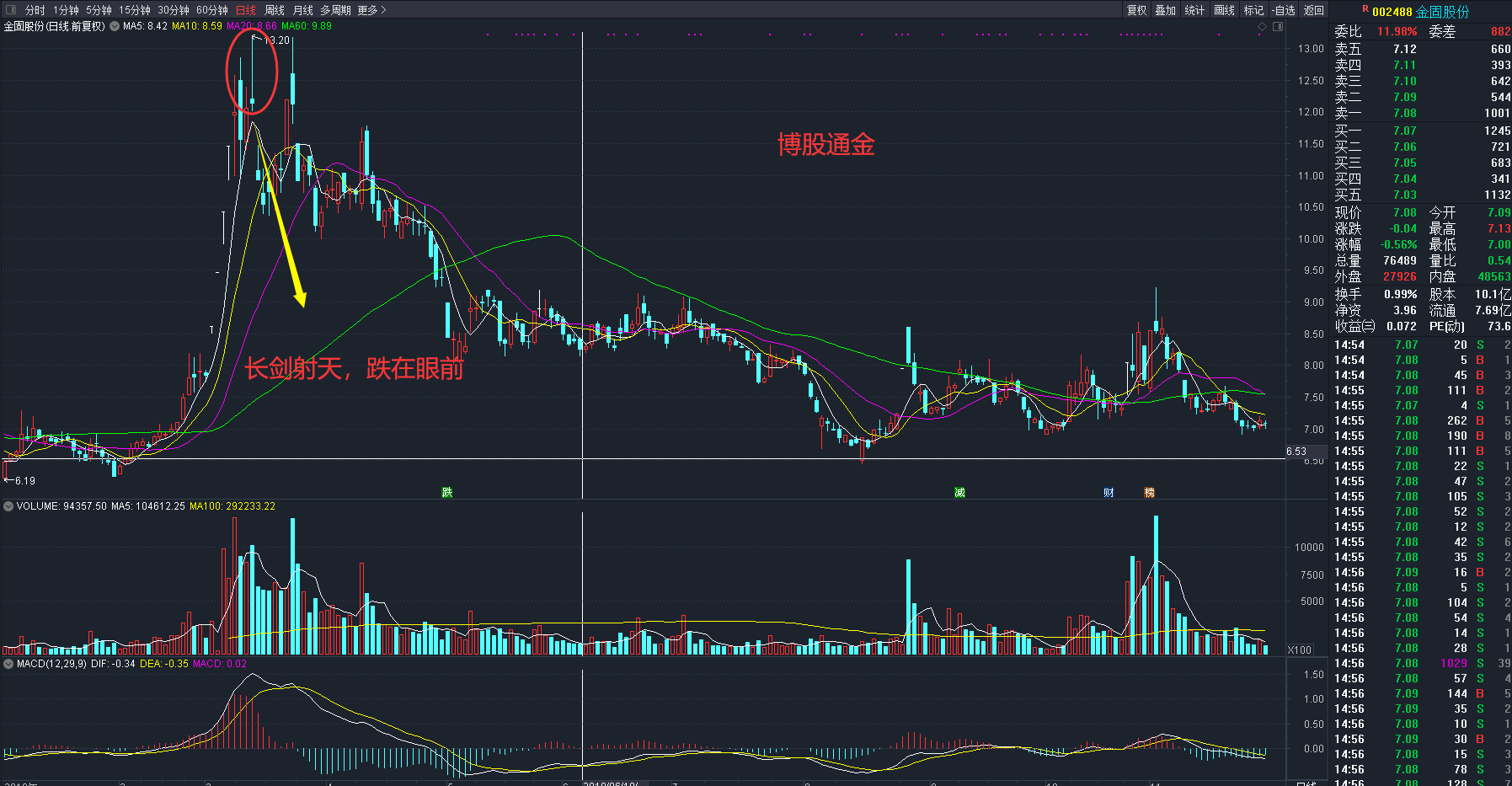Toggle 复权 price adjustment mode
1512x786 pixels.
1135,10
